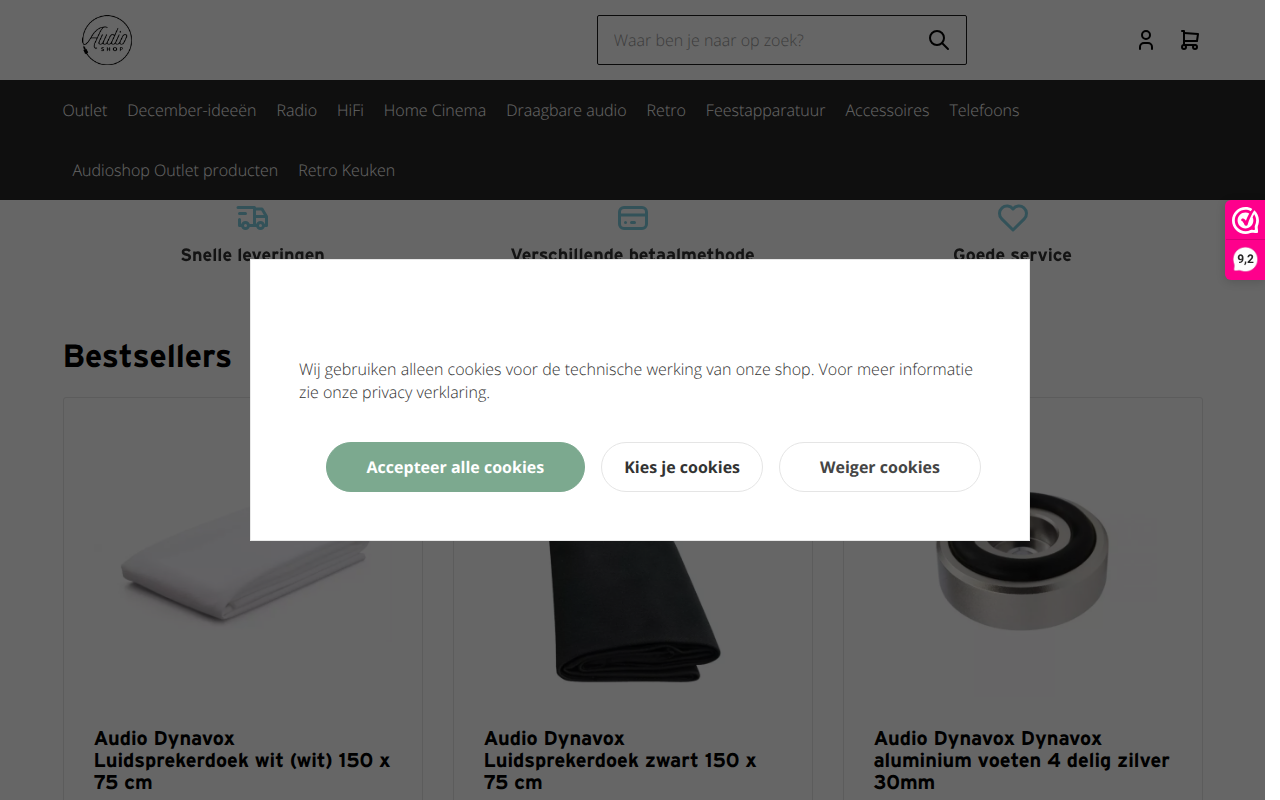Accept all cookies with green button
This screenshot has width=1280, height=800.
point(455,467)
